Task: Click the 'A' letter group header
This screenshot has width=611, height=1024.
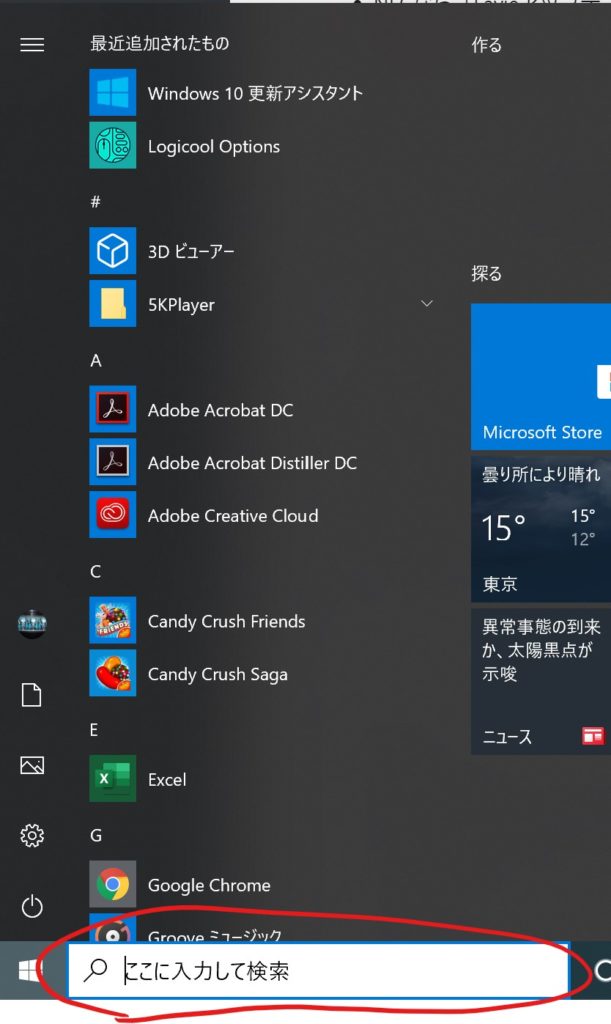Action: (96, 360)
